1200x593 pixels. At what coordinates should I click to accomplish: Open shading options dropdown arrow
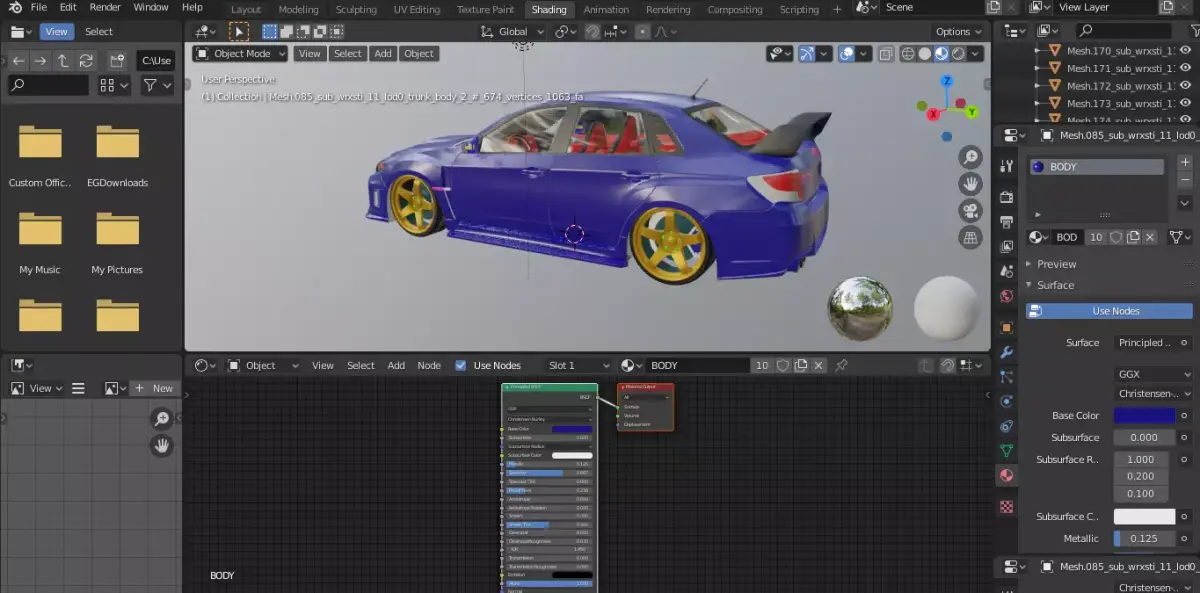pyautogui.click(x=976, y=54)
